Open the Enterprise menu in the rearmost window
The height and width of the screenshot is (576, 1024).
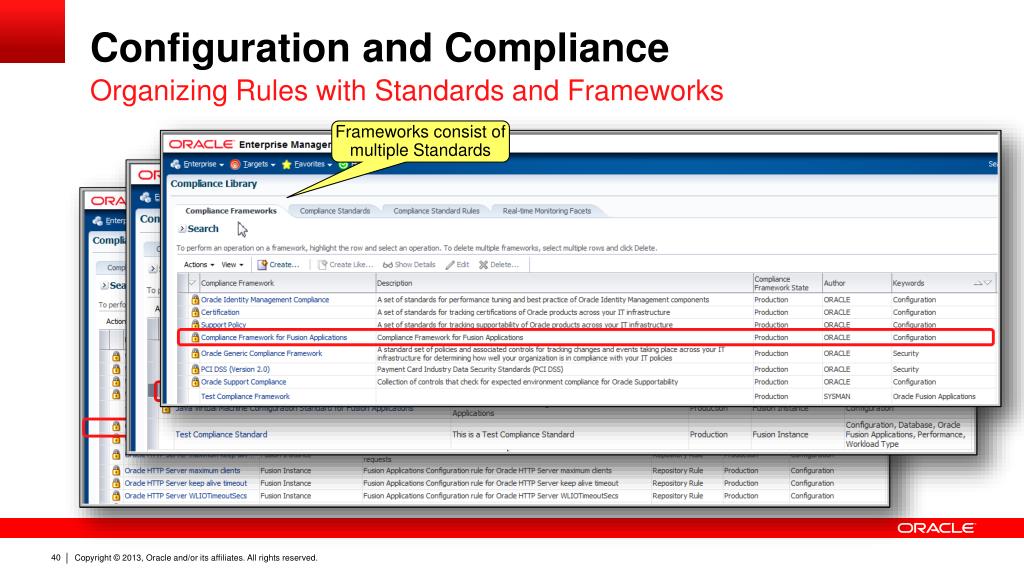point(108,221)
